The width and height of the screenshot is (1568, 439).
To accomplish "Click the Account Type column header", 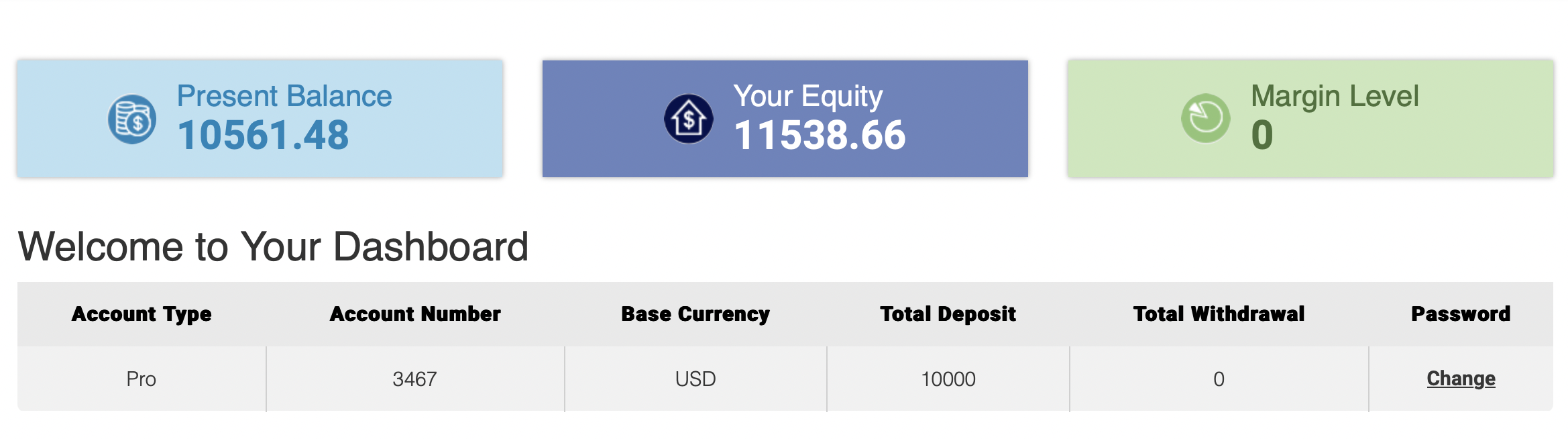I will click(x=142, y=313).
